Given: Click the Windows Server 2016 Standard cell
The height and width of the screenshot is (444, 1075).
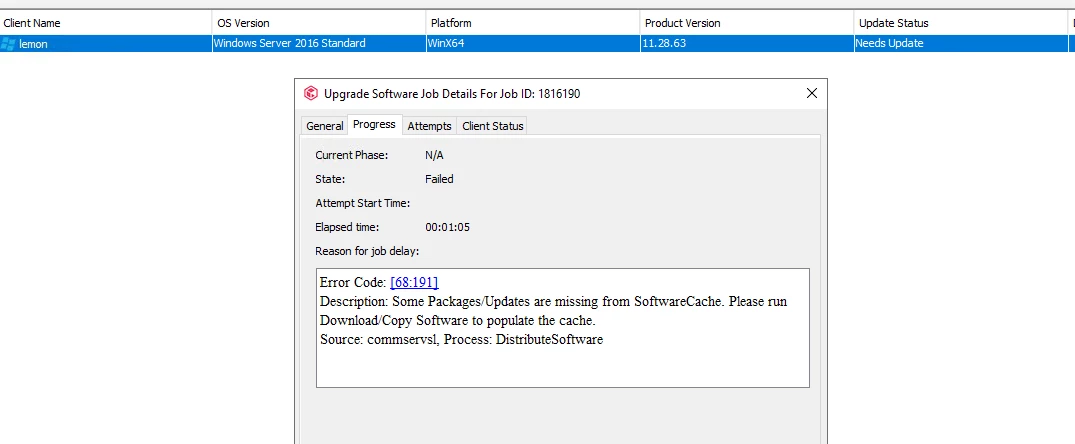Looking at the screenshot, I should (x=290, y=44).
